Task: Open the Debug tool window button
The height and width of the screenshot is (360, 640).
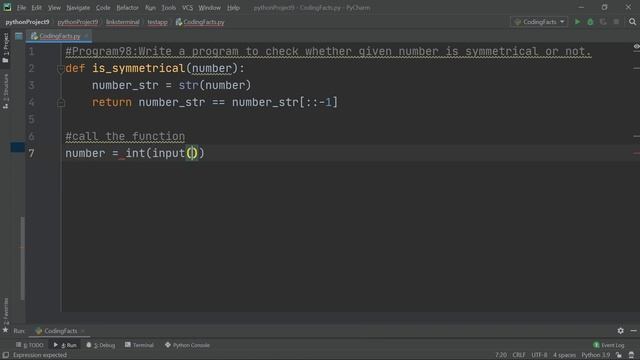Action: point(100,345)
